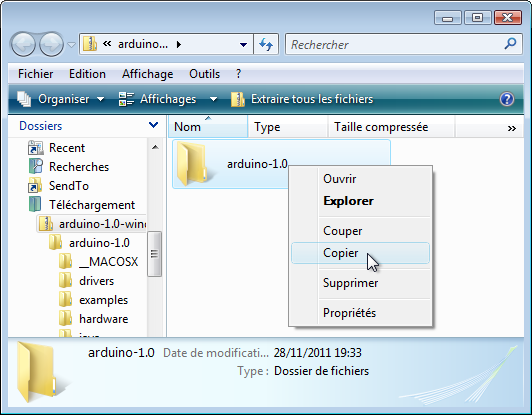The width and height of the screenshot is (532, 415).
Task: Select arduino-1.0-win zip in tree
Action: 102,224
